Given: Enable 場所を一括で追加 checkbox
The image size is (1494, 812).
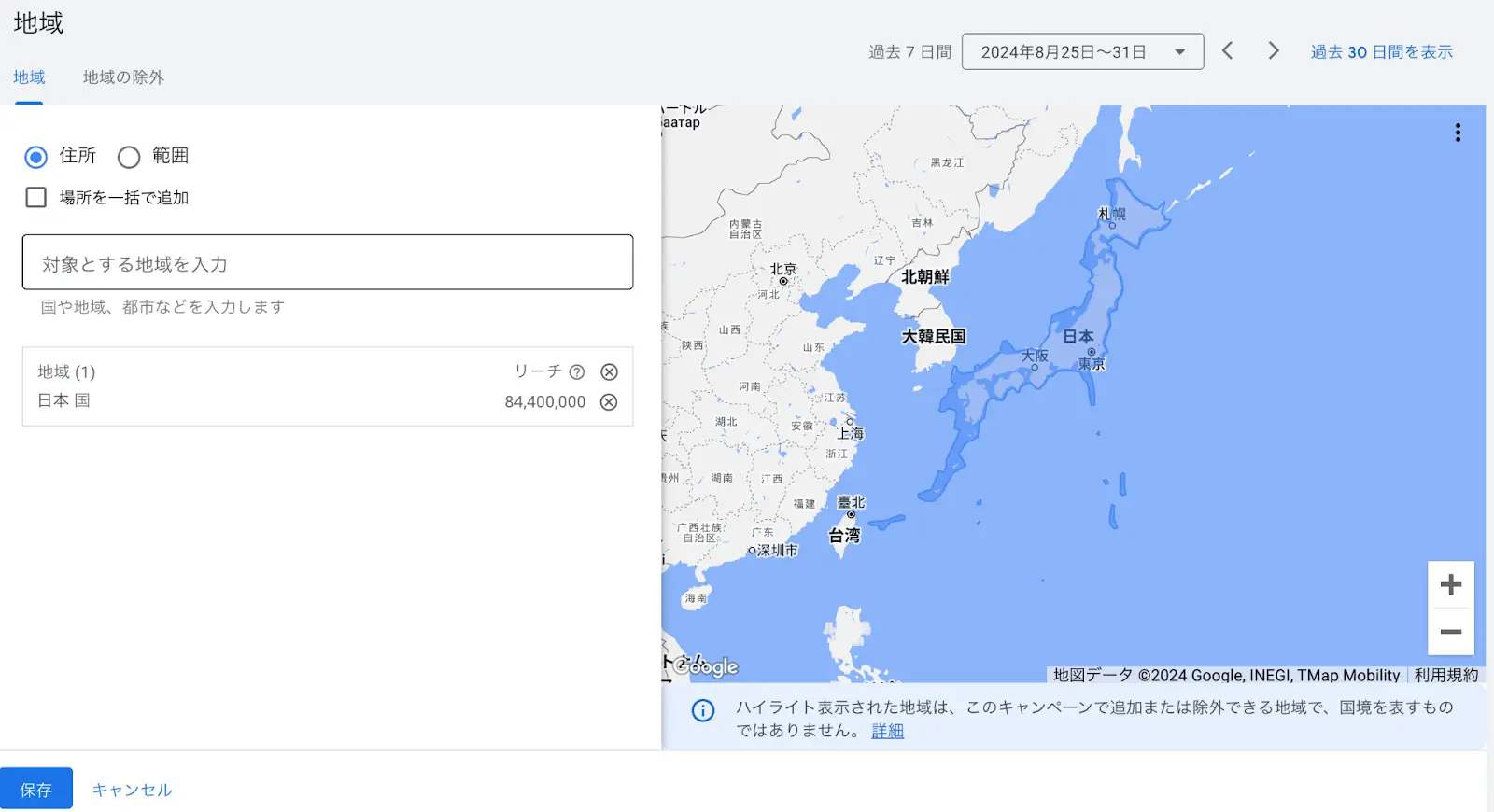Looking at the screenshot, I should pos(35,198).
